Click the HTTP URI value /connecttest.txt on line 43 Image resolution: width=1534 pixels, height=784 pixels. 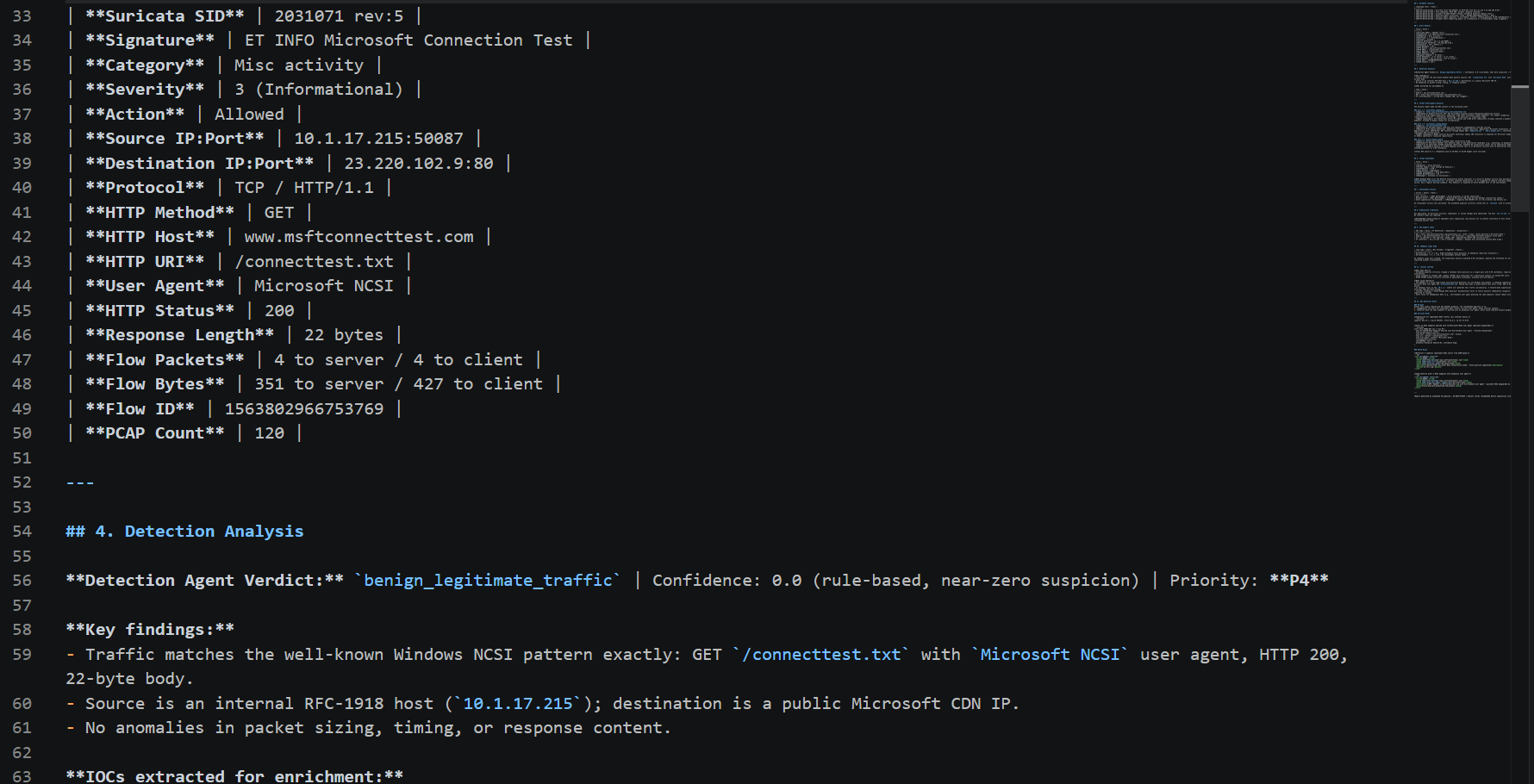click(x=314, y=262)
